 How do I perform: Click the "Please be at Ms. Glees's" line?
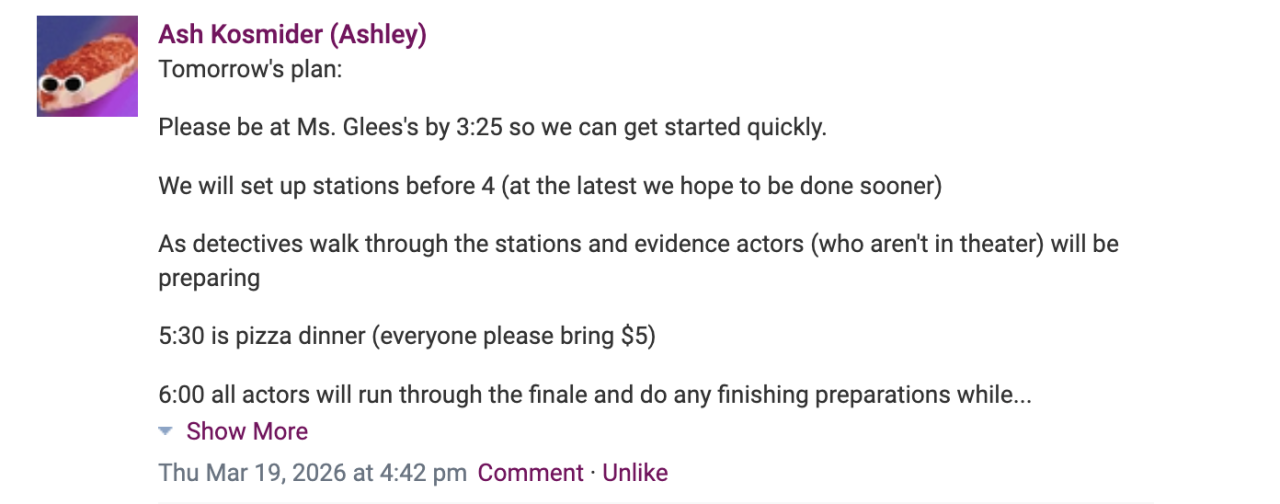pos(493,129)
